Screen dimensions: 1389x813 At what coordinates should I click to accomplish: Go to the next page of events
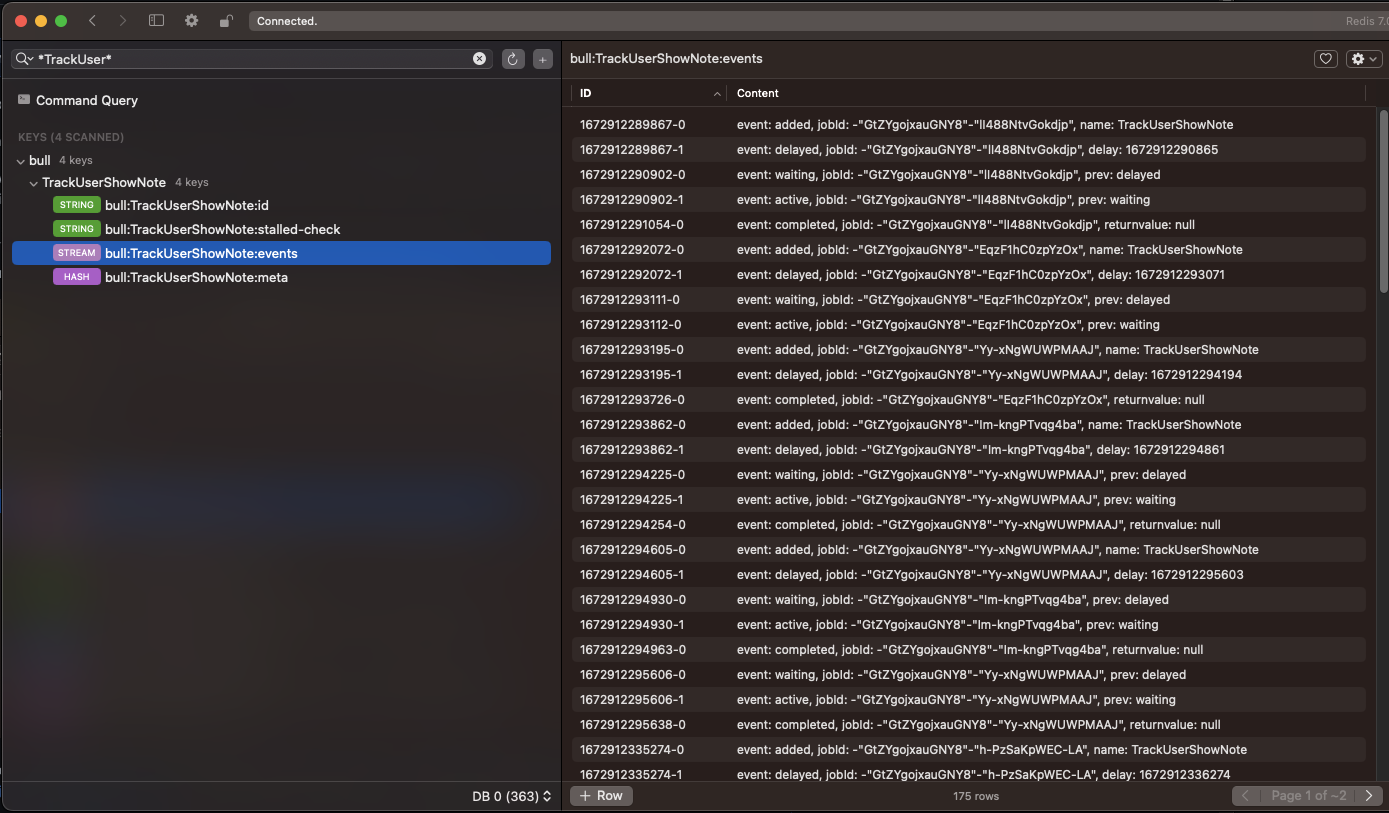1368,795
